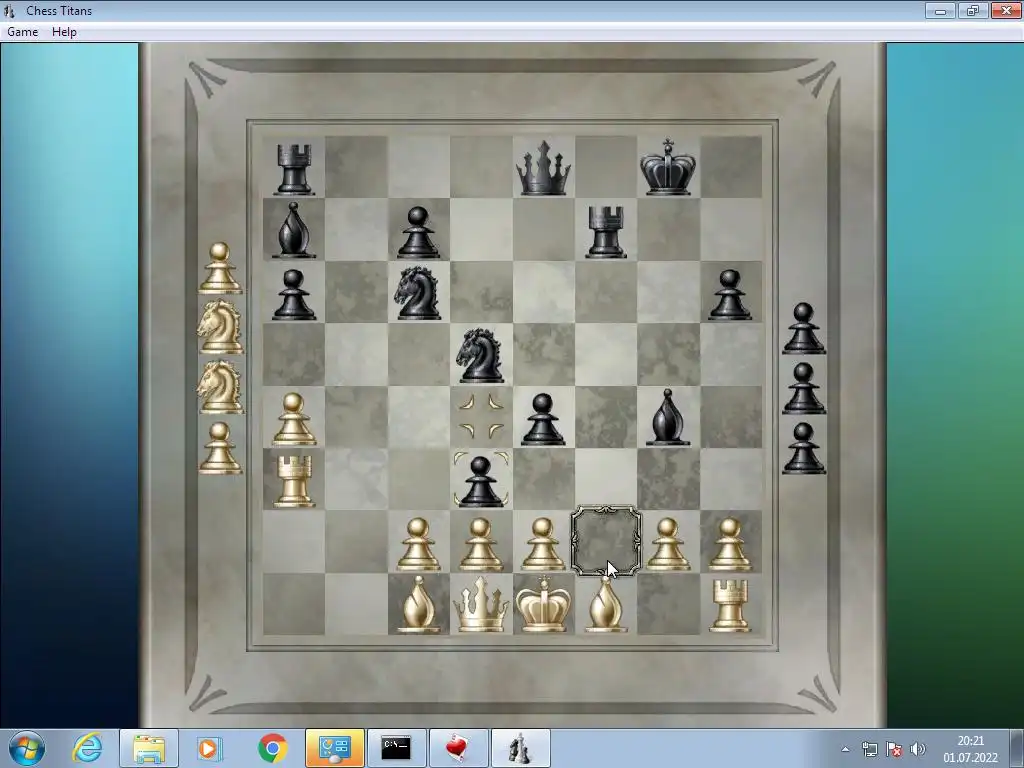The height and width of the screenshot is (768, 1024).
Task: Select the black bishop on g4
Action: [x=668, y=417]
